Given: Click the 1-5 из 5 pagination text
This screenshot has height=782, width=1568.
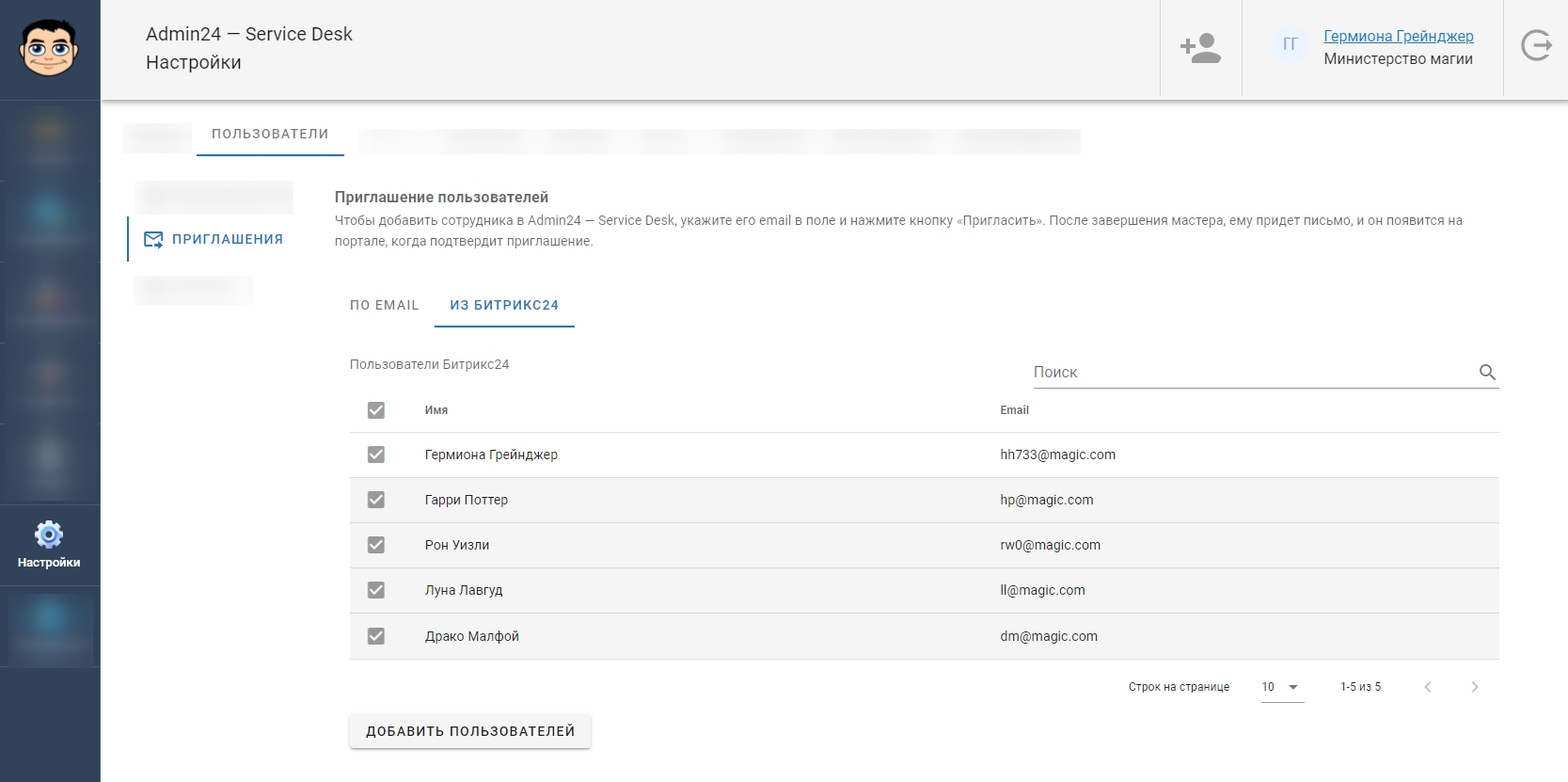Looking at the screenshot, I should [1360, 687].
